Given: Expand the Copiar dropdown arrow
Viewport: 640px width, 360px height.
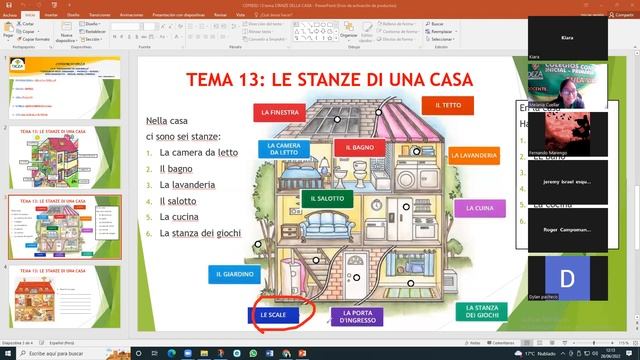Looking at the screenshot, I should (38, 32).
